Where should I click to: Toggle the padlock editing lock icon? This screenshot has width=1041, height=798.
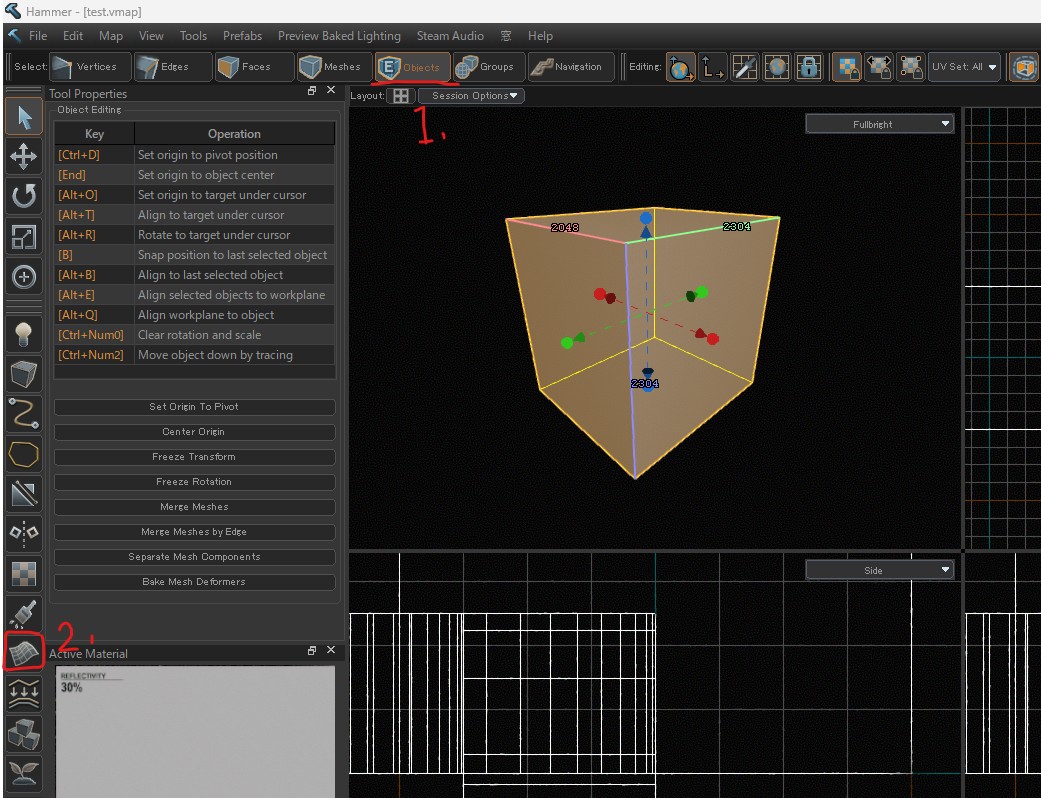(809, 67)
